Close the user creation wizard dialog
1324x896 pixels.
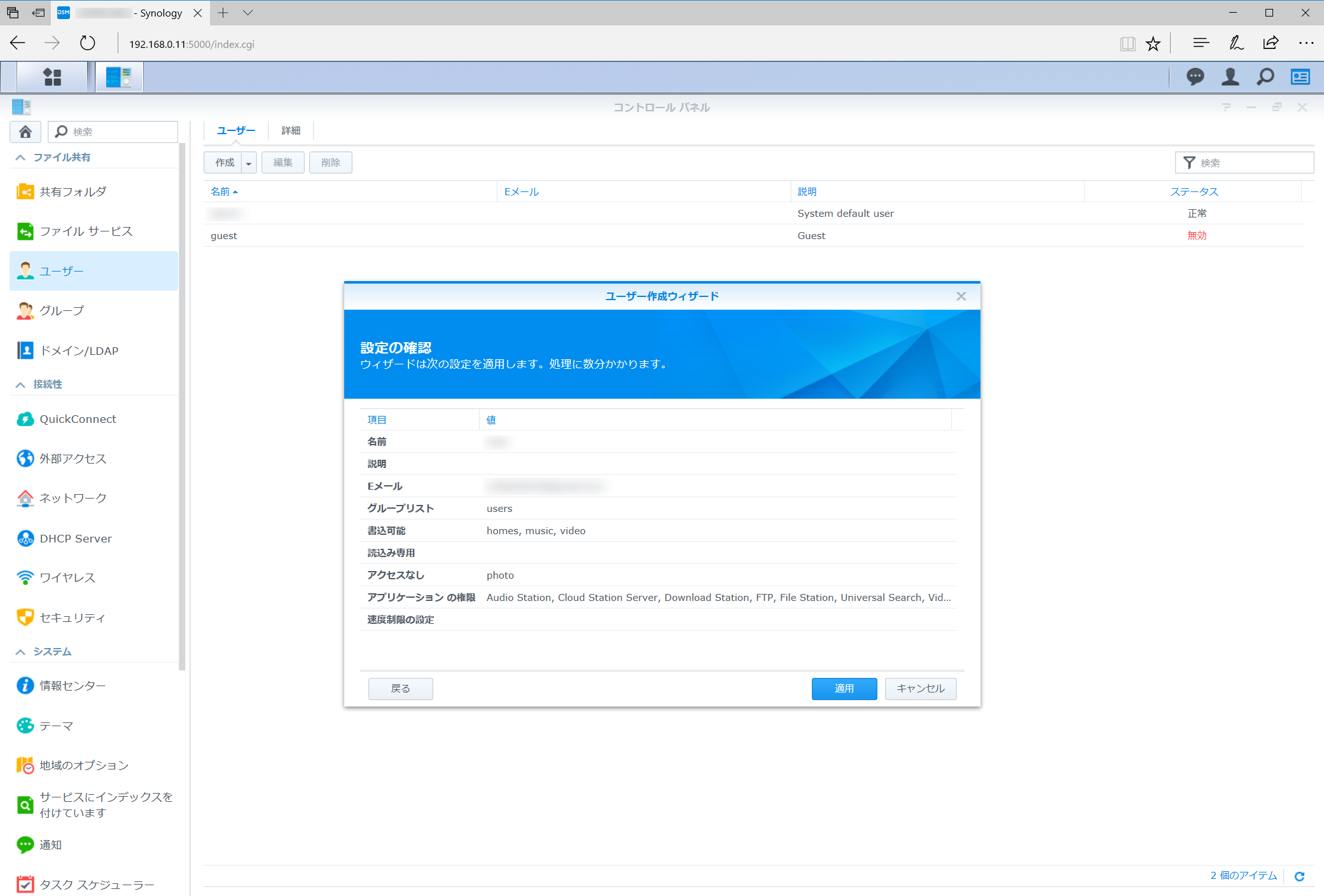tap(961, 296)
